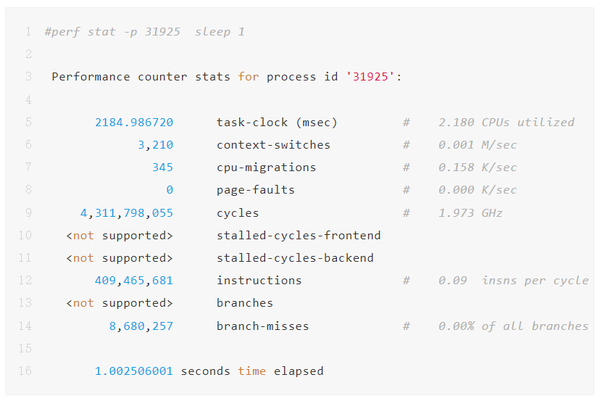Click the perf stat command on line 1
This screenshot has height=401, width=600.
[145, 32]
